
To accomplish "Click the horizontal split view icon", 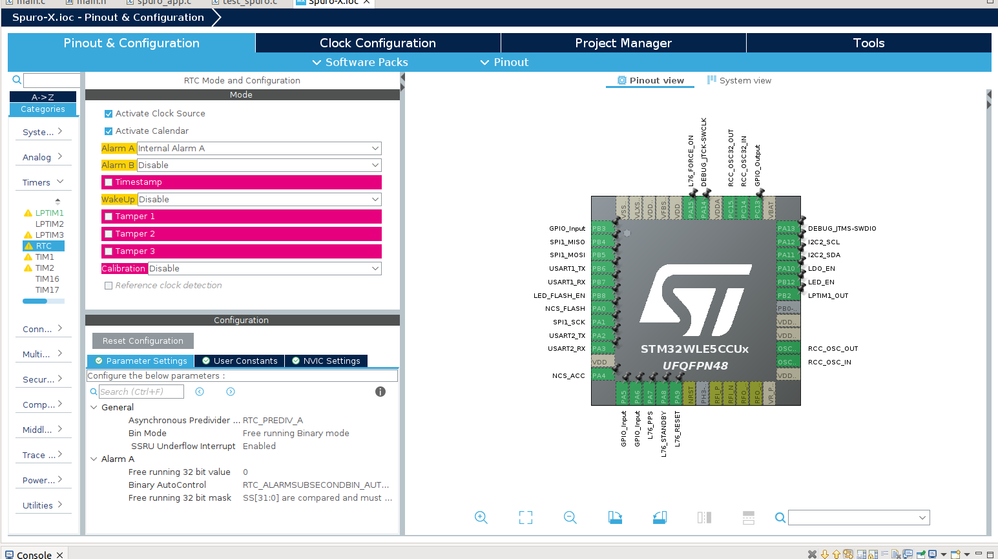I will coord(748,518).
